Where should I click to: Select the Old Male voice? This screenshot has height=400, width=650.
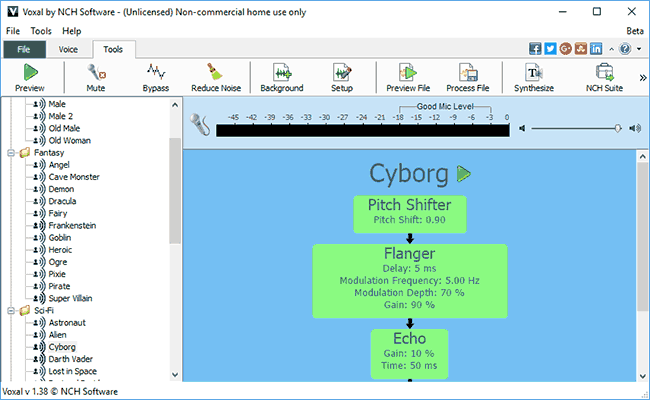64,128
